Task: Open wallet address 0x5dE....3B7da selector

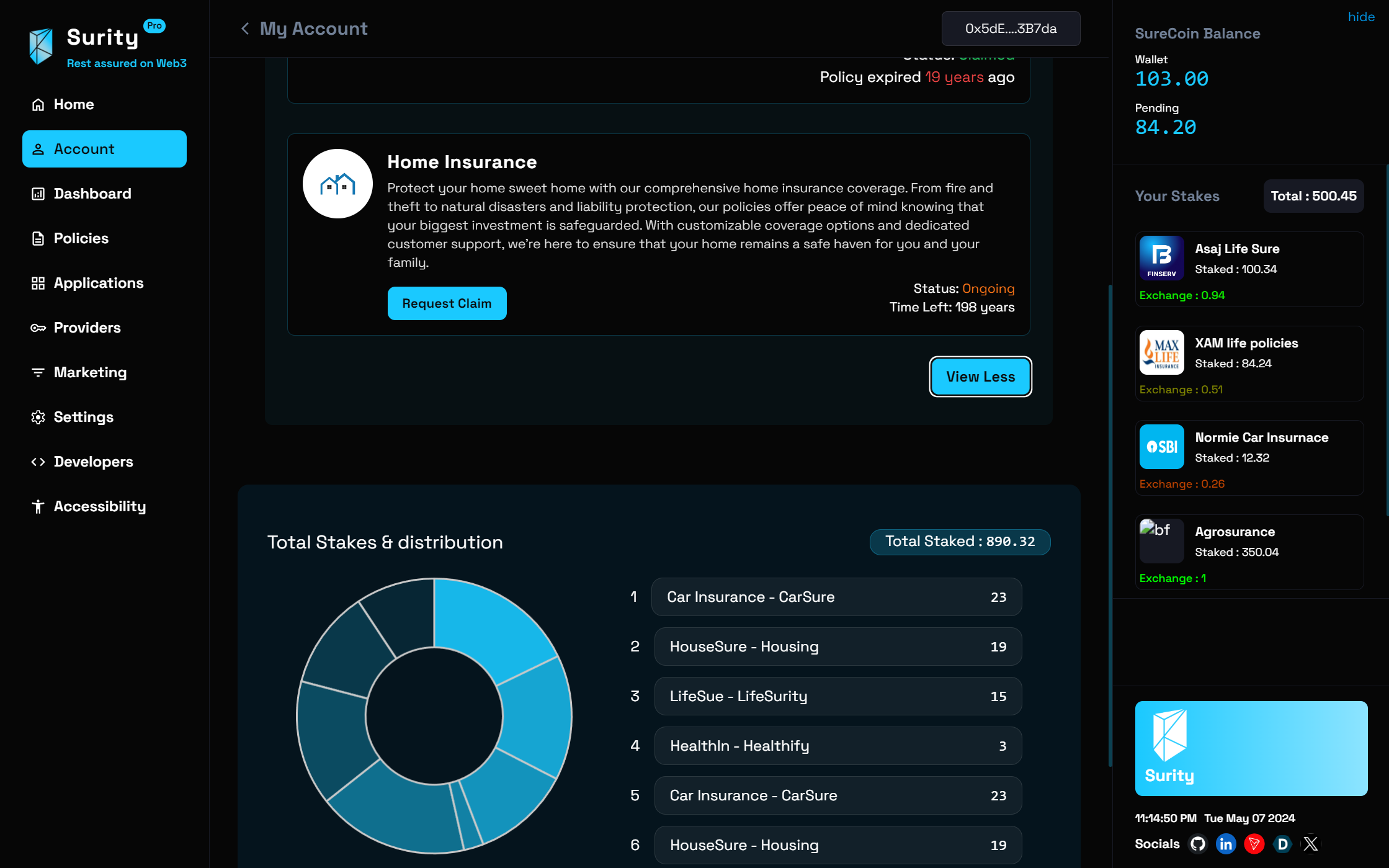Action: 1011,29
